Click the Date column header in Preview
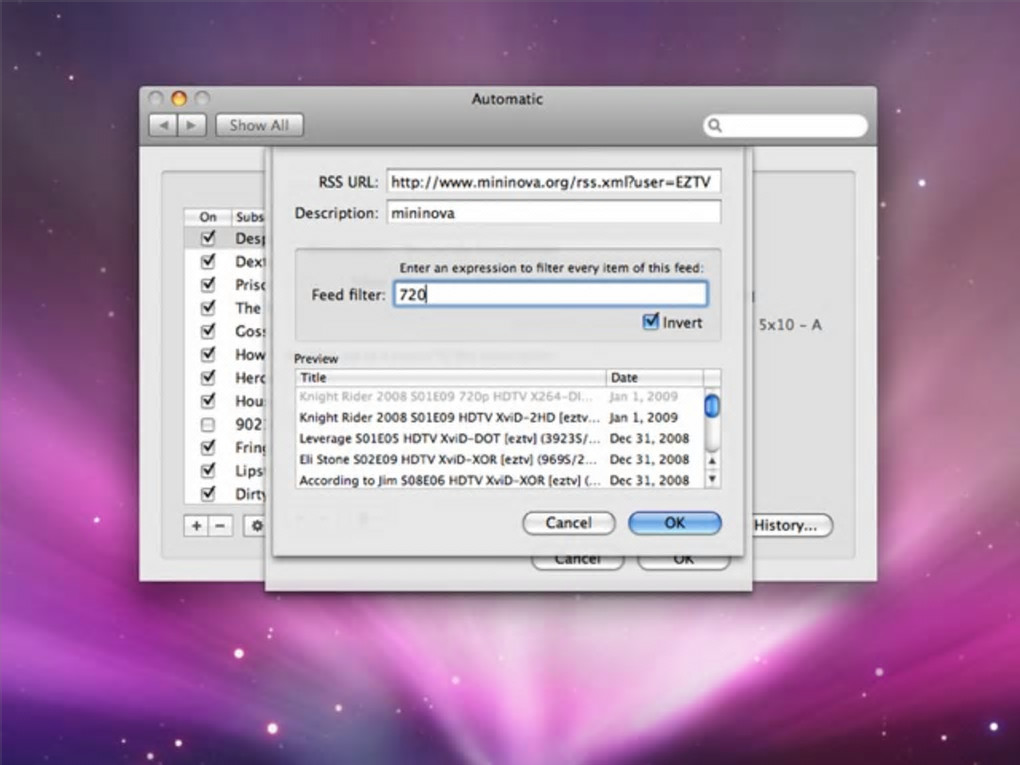This screenshot has width=1020, height=765. click(654, 377)
